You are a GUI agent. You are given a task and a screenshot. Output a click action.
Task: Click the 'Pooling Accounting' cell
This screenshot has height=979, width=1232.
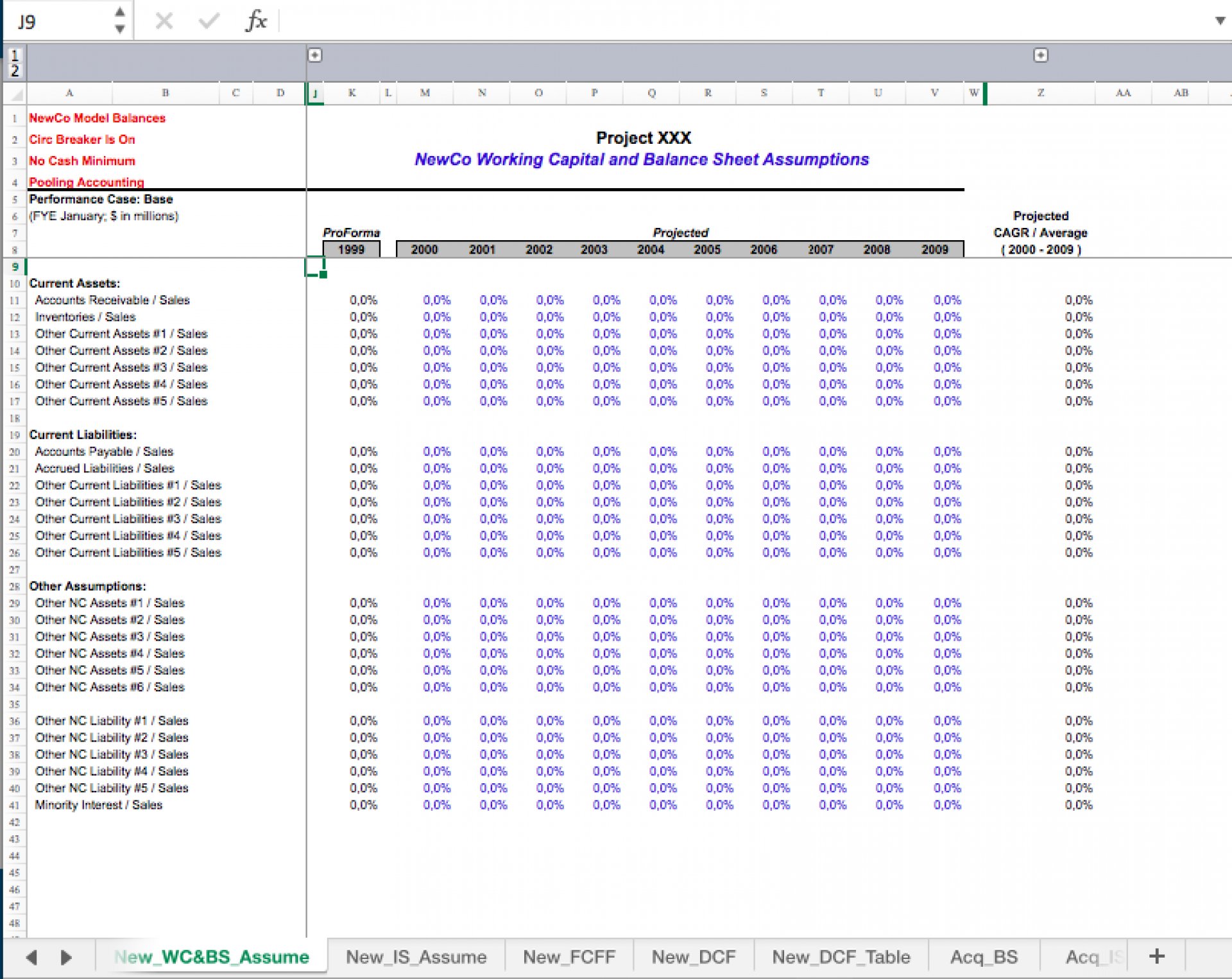click(x=86, y=182)
